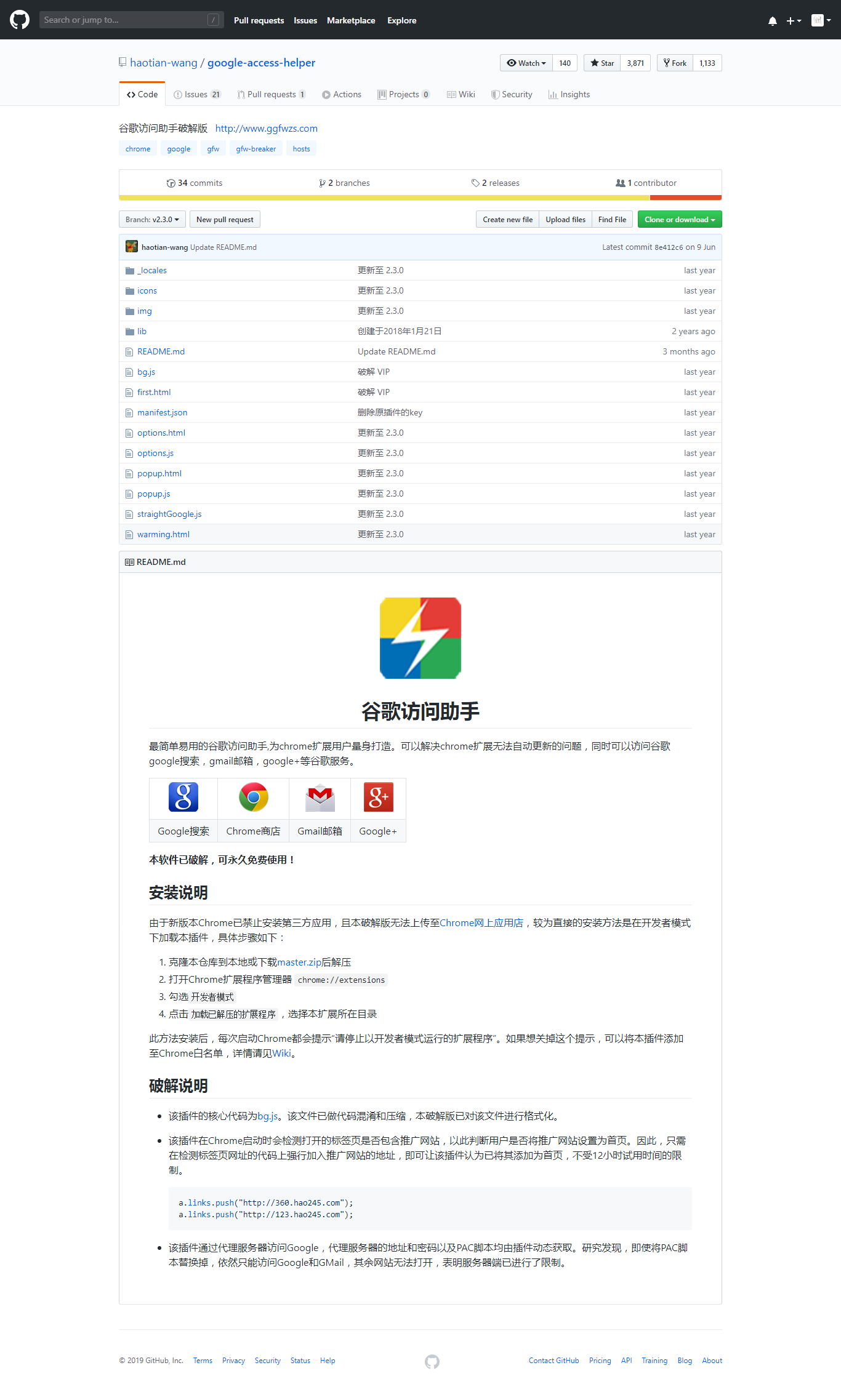Open latest commit hash 8e412c6

(669, 247)
